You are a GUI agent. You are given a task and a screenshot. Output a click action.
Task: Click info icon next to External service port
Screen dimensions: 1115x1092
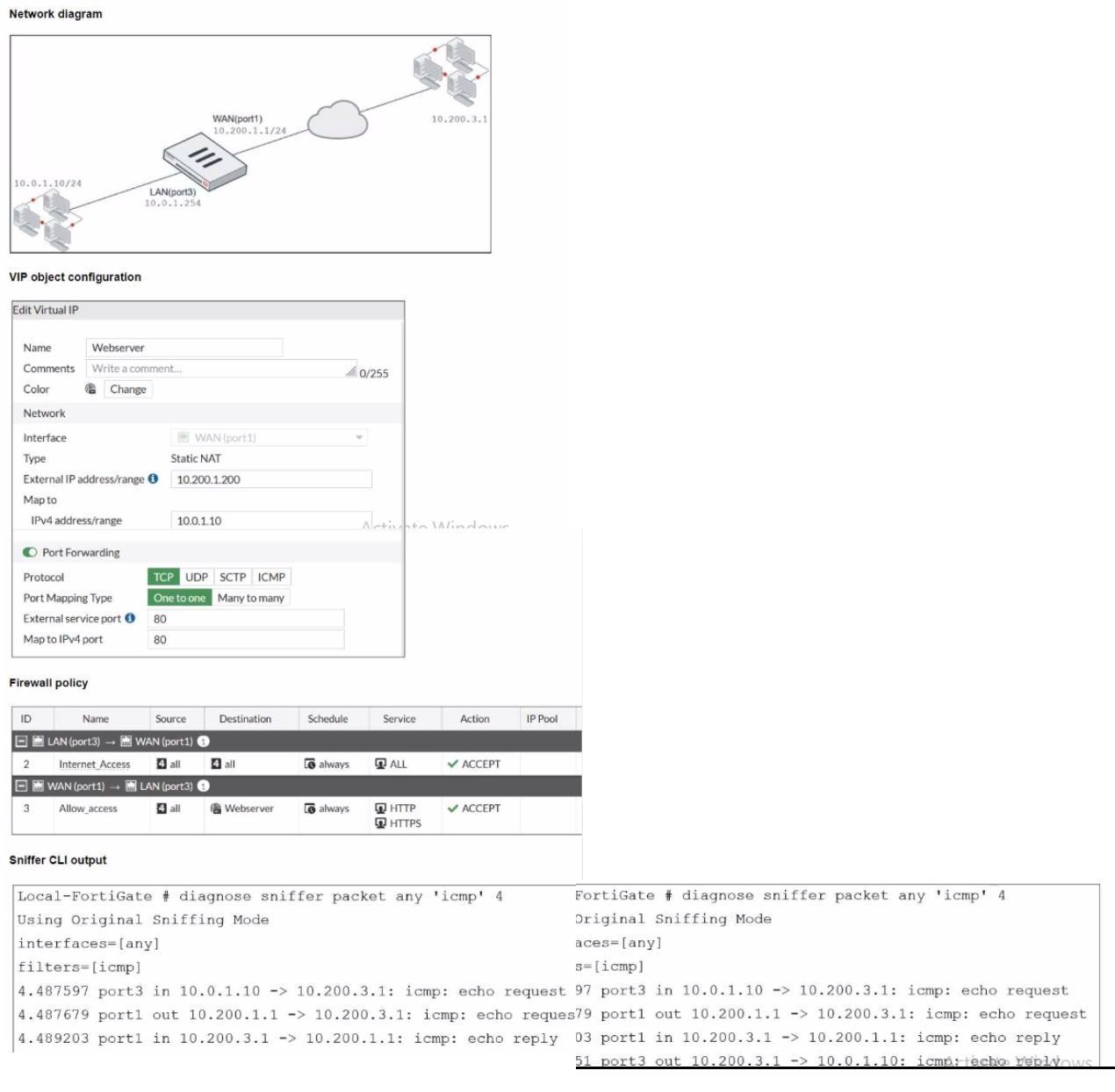[x=130, y=618]
